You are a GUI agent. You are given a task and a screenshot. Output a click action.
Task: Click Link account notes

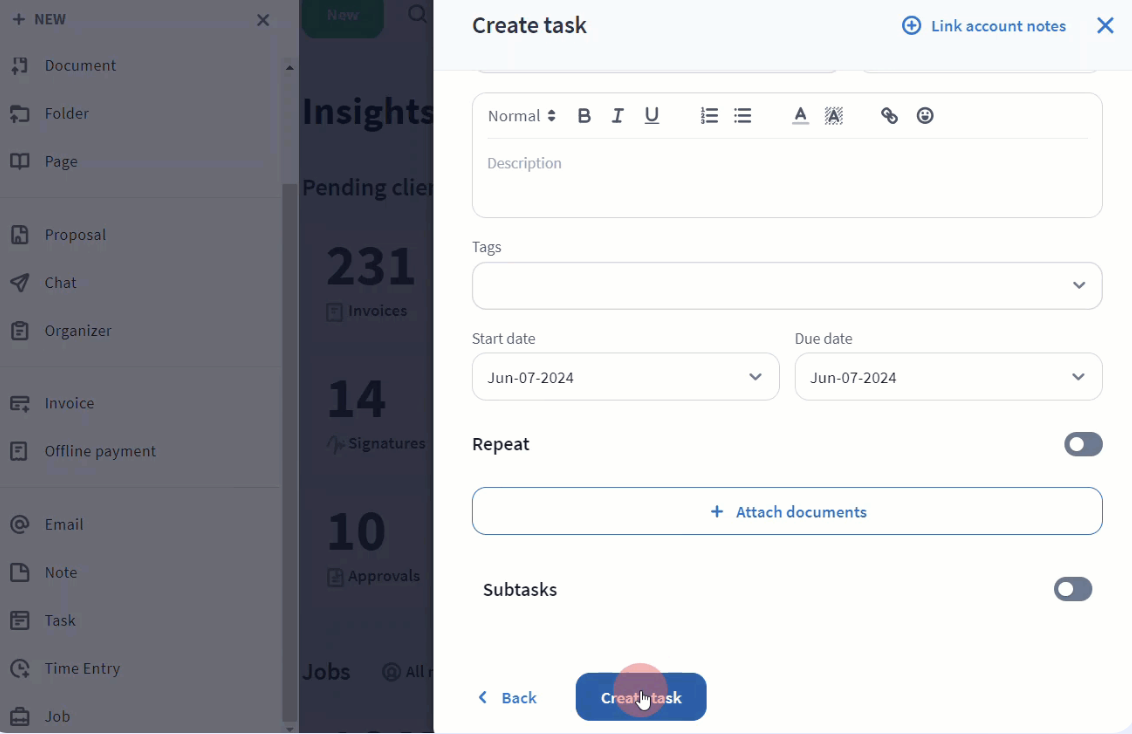coord(984,26)
